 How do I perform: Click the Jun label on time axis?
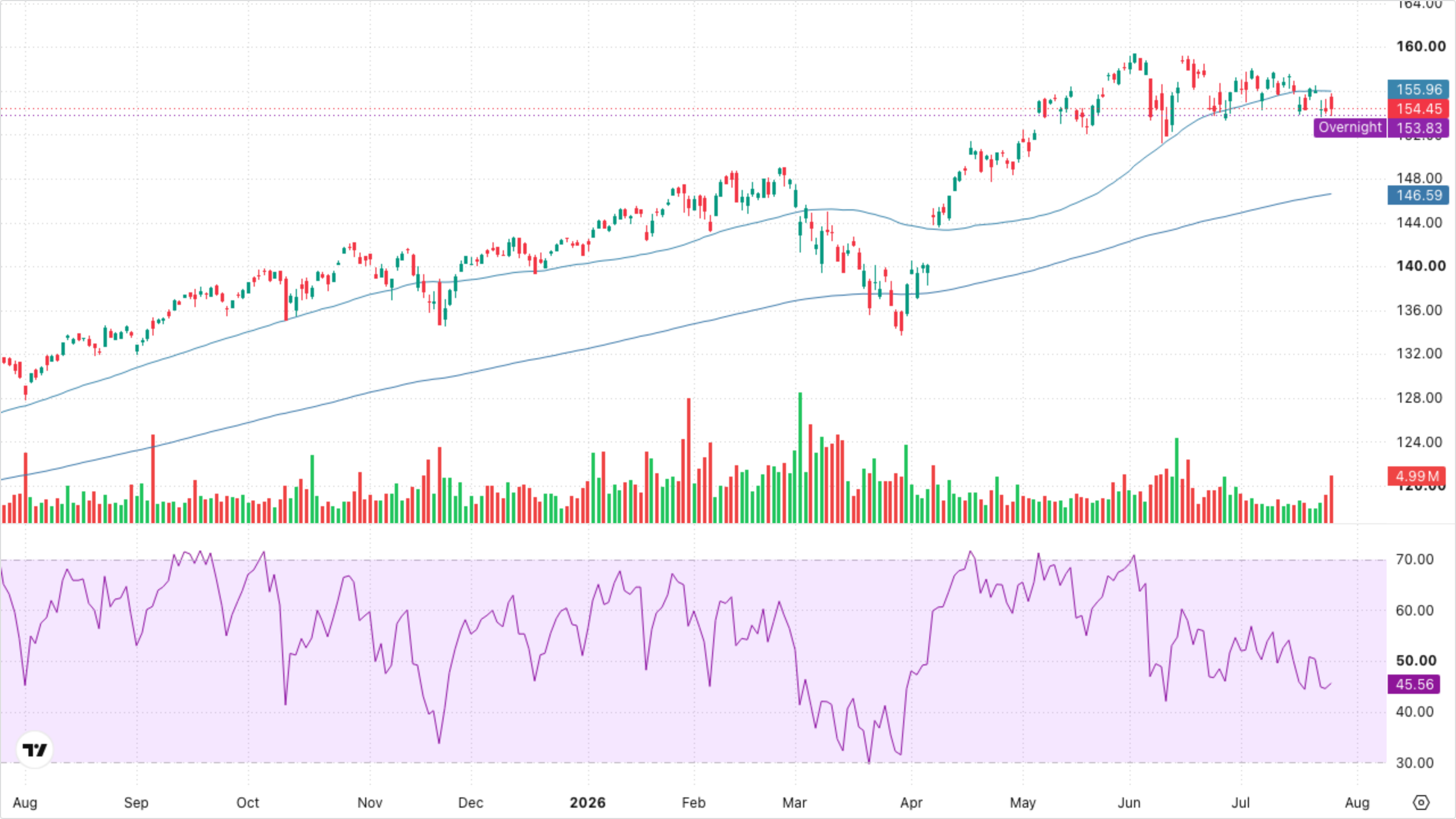pos(1129,803)
